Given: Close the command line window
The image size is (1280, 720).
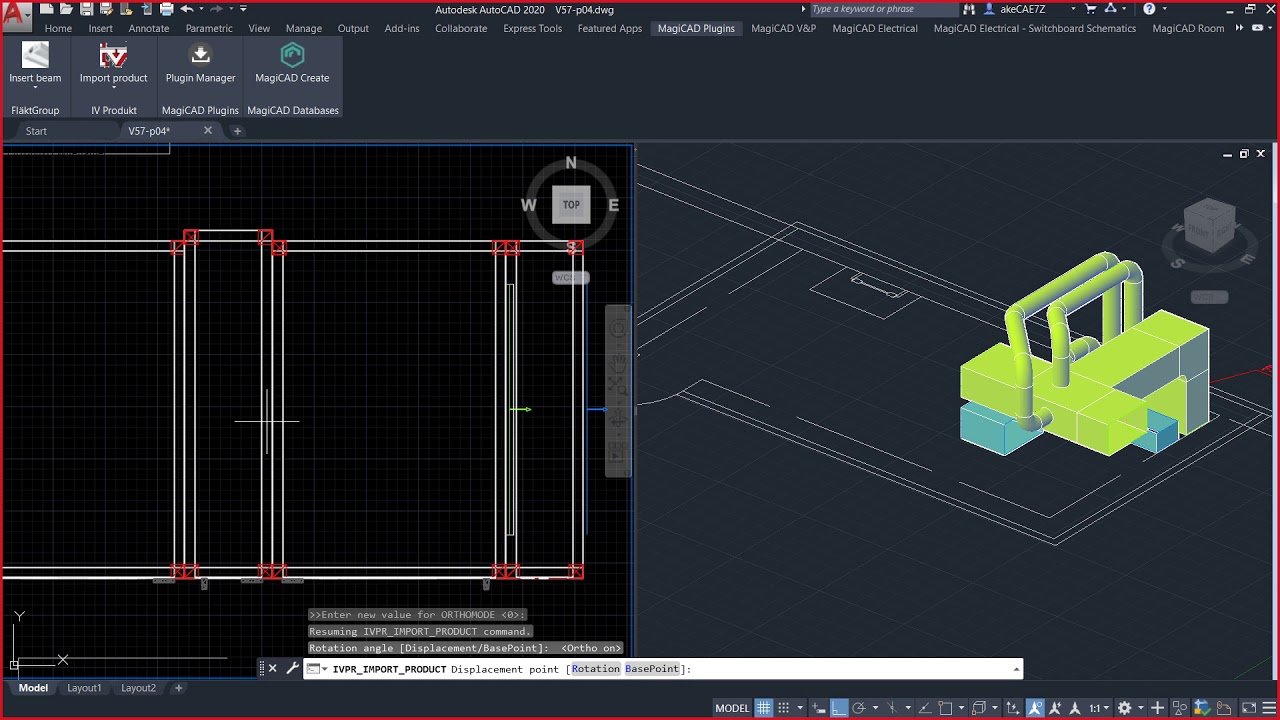Looking at the screenshot, I should pyautogui.click(x=272, y=668).
